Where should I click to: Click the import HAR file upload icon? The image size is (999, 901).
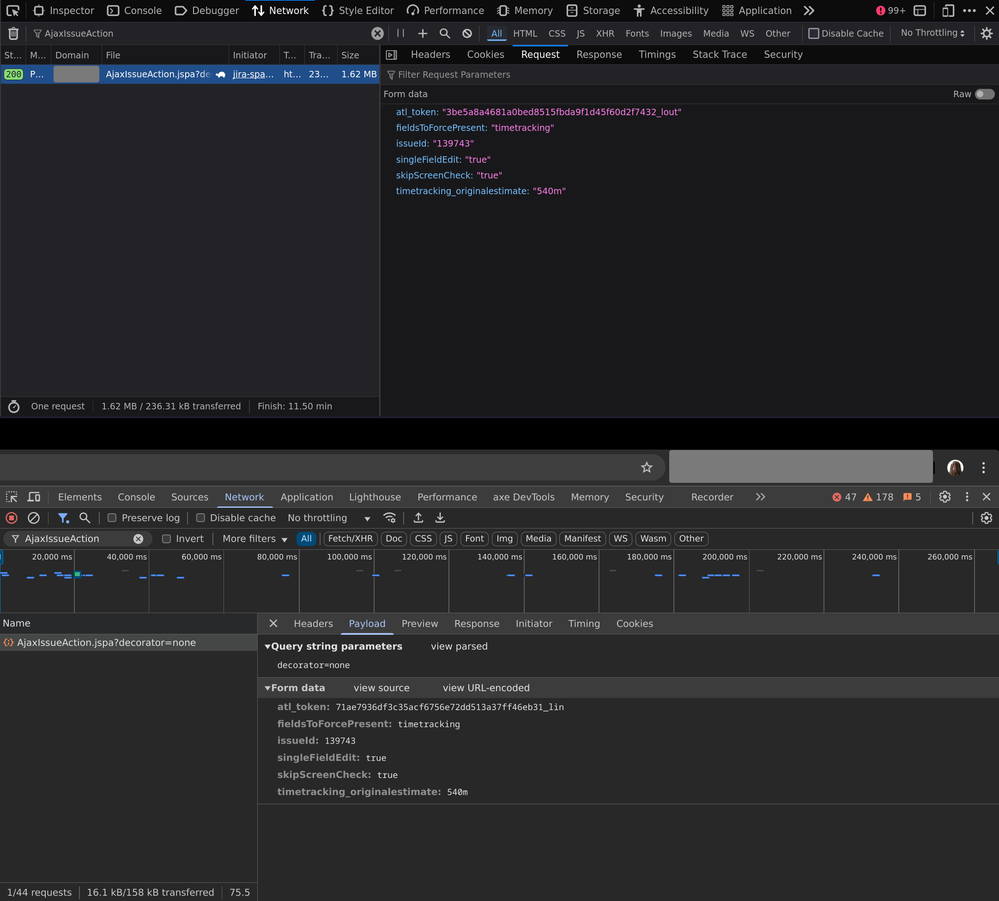pos(418,518)
